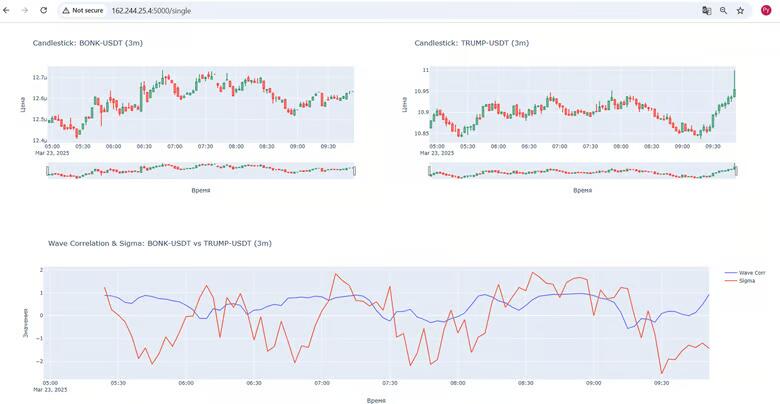Open the browser profile avatar
This screenshot has height=404, width=780.
[x=766, y=10]
